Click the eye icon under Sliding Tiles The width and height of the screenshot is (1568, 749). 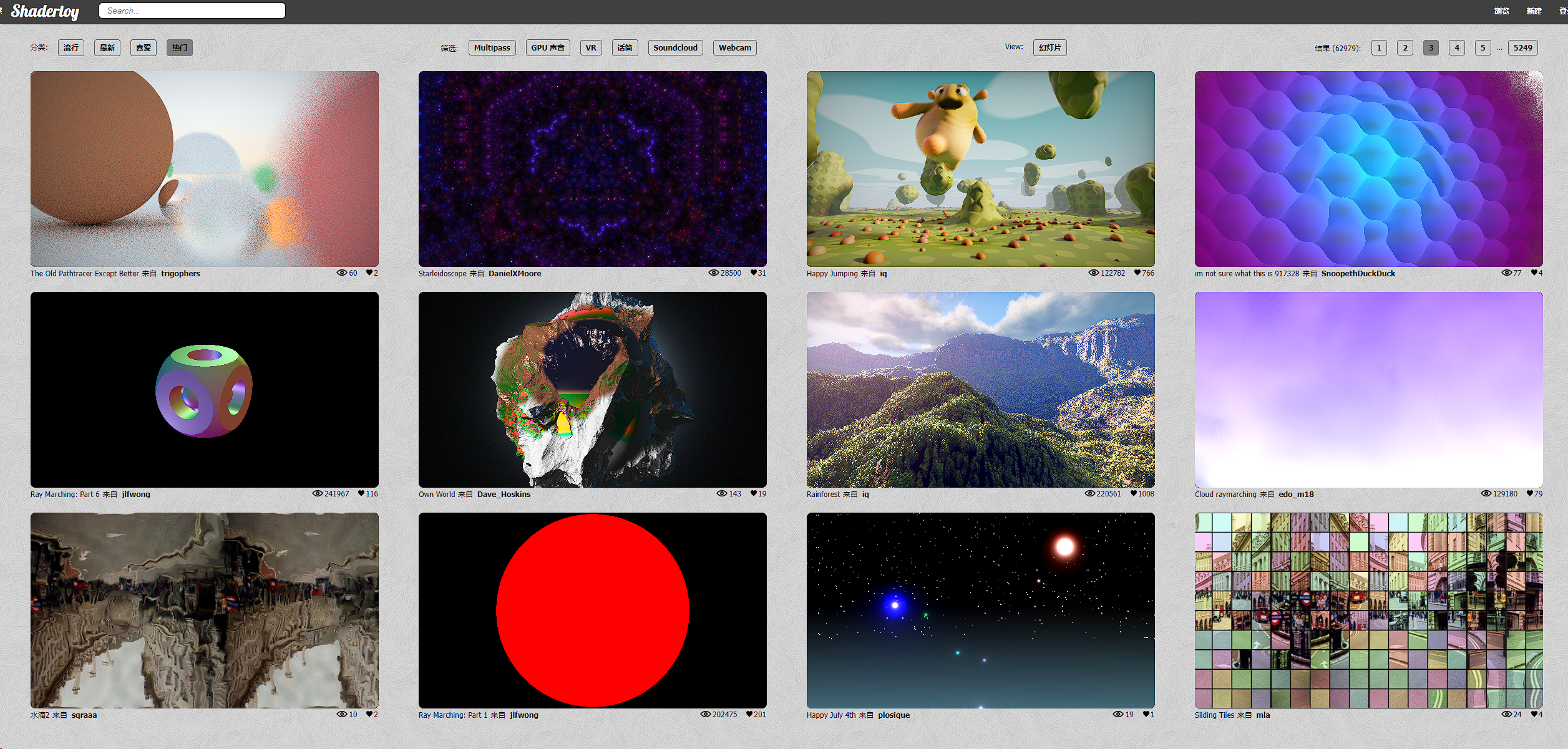point(1506,715)
